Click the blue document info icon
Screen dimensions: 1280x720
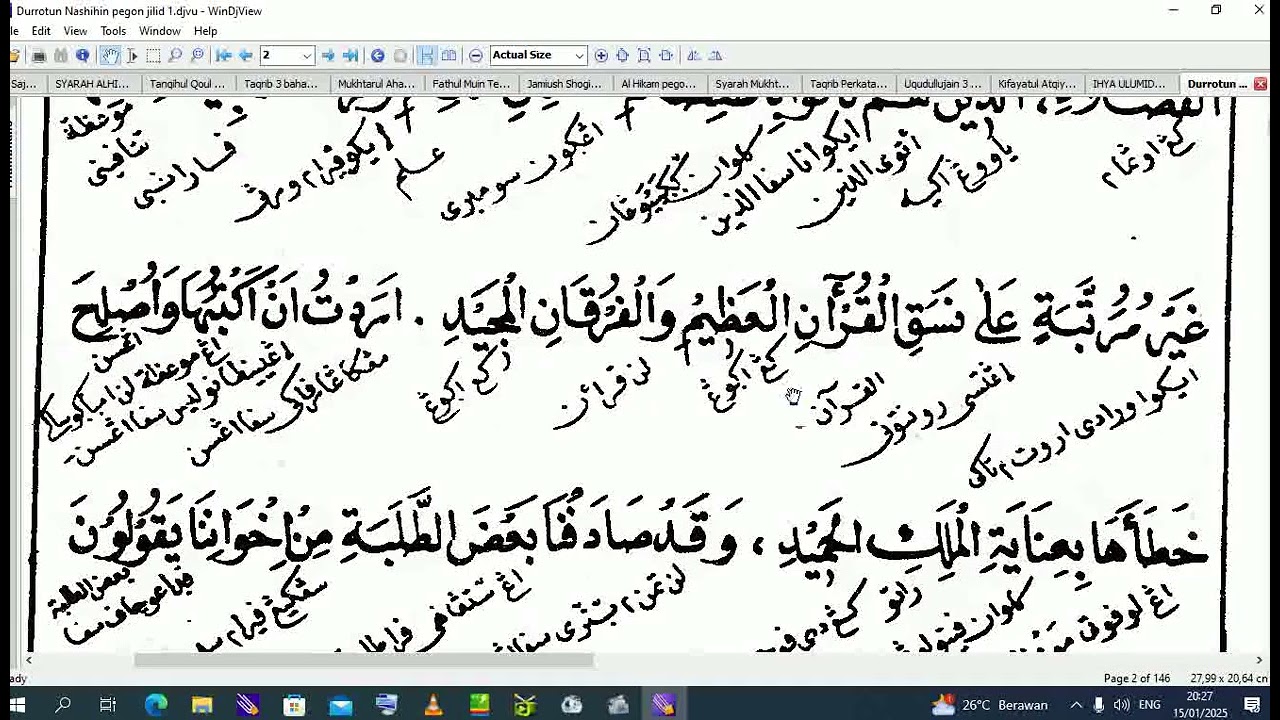coord(83,55)
